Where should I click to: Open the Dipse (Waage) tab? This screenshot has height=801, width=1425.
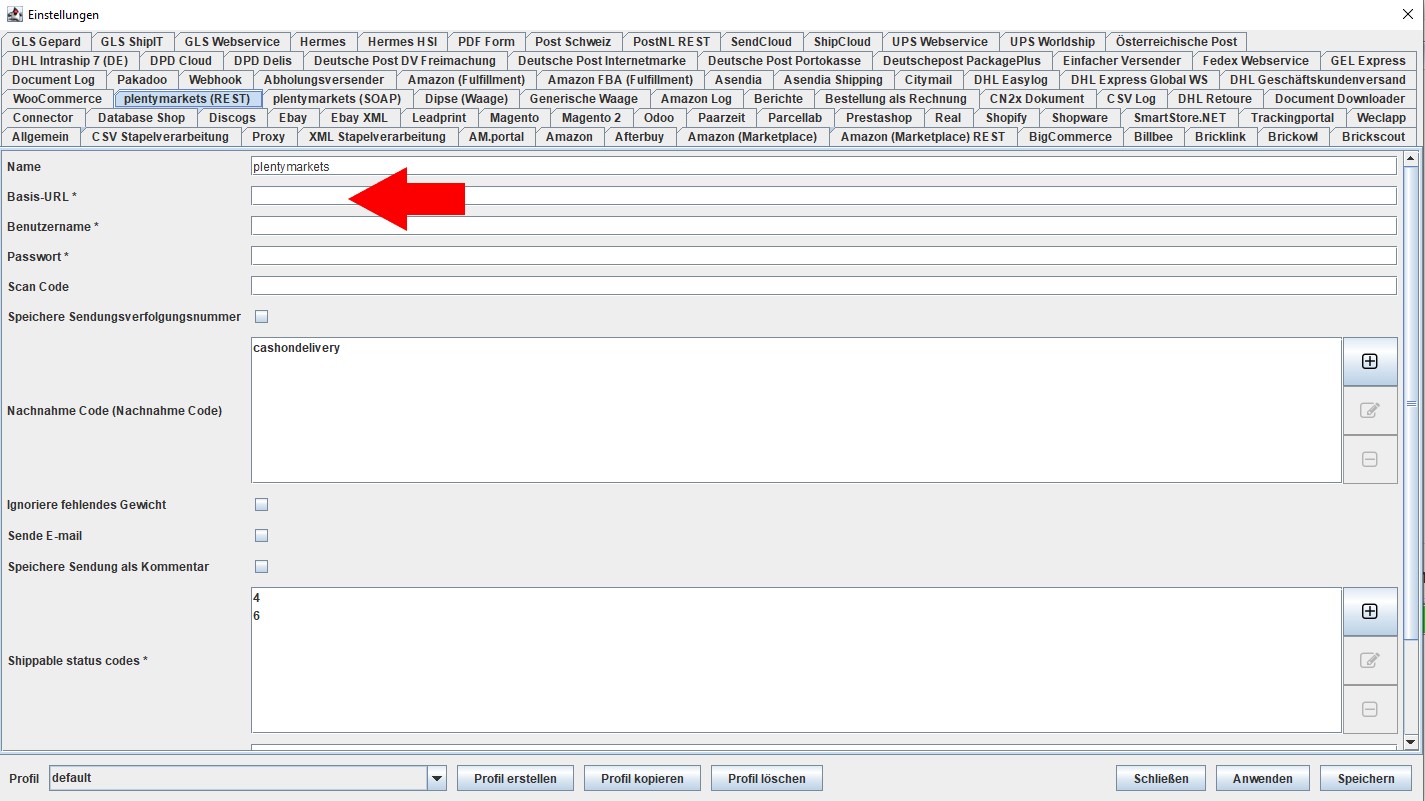tap(466, 99)
